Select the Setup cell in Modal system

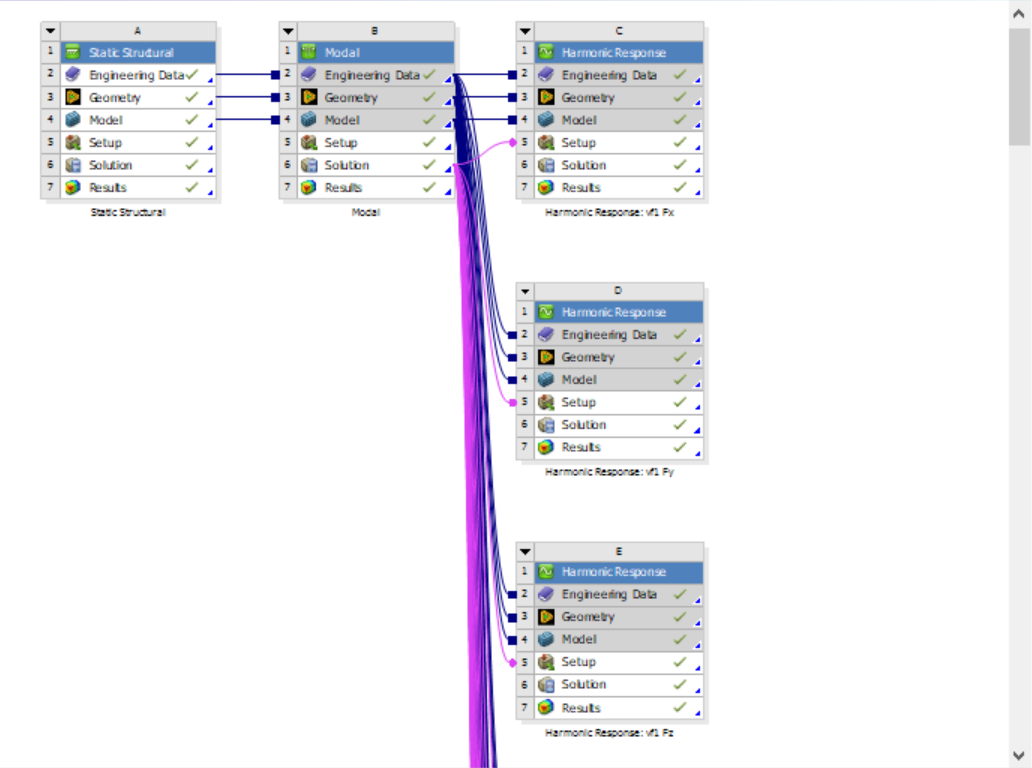pos(375,143)
